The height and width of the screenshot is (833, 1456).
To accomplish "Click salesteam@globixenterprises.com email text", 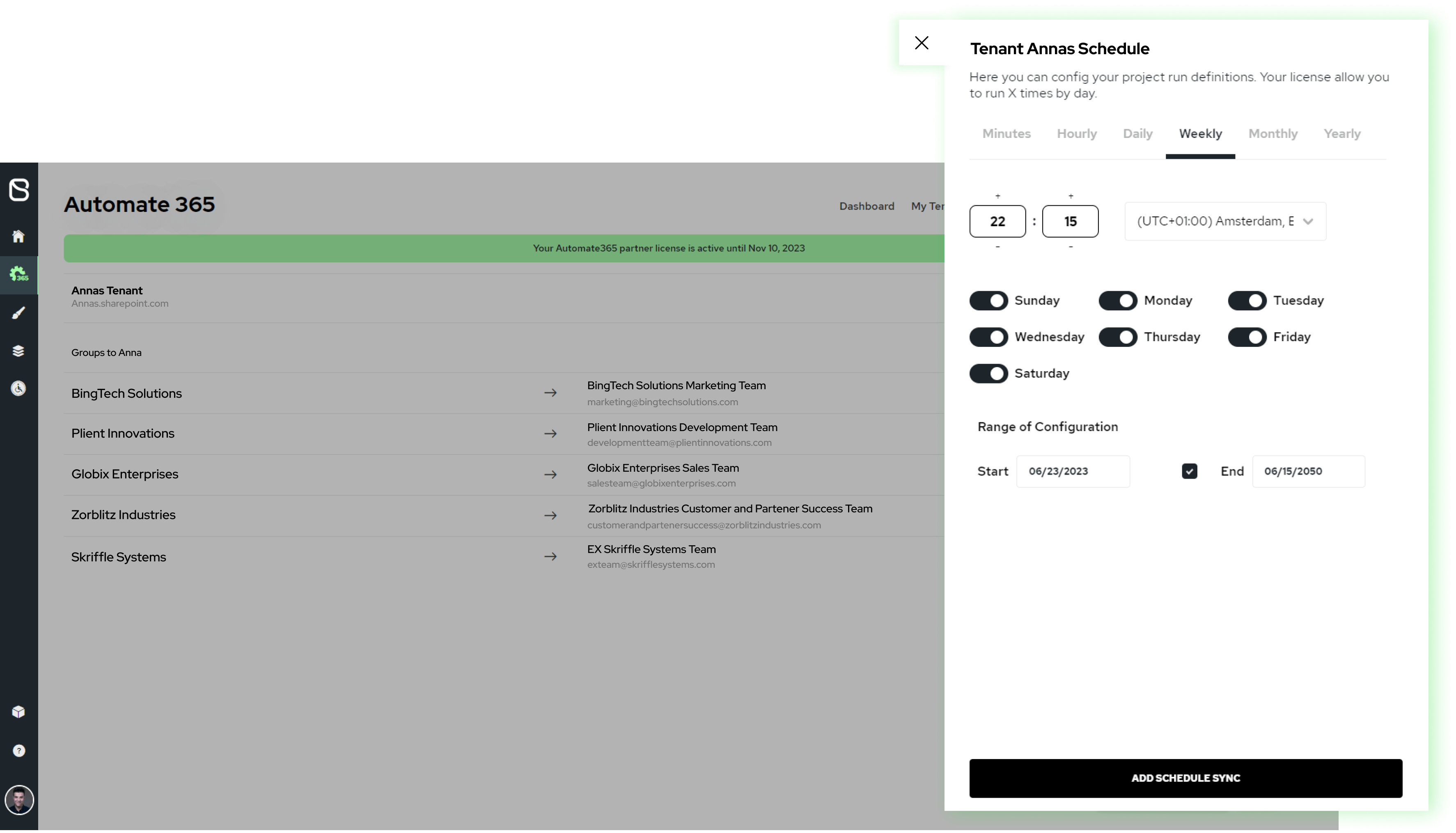I will (662, 484).
